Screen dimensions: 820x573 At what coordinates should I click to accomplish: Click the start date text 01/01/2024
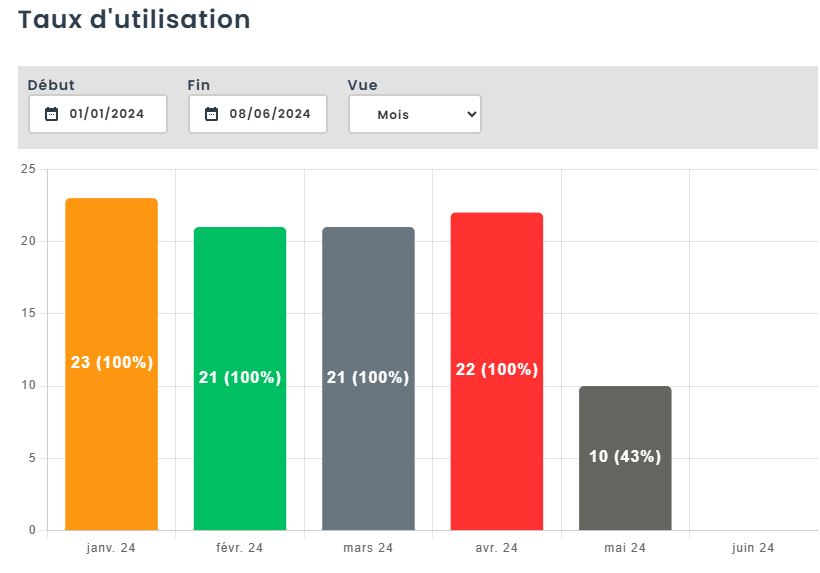106,114
